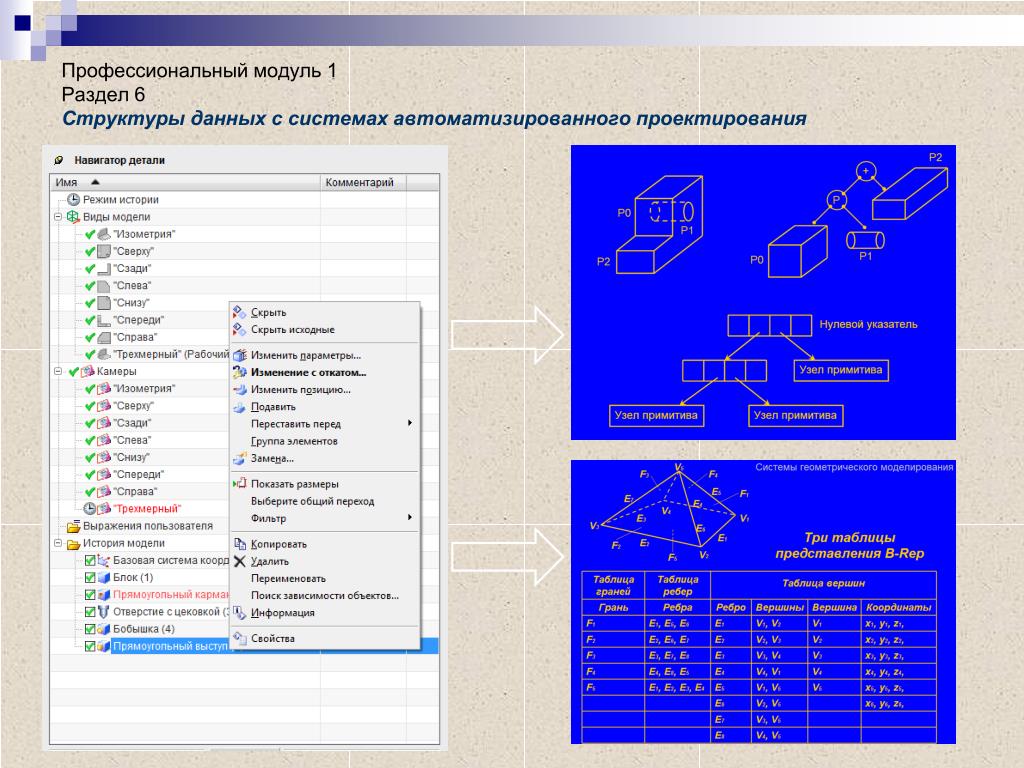Click the upper blue CSG tree diagram
This screenshot has width=1024, height=768.
point(763,293)
